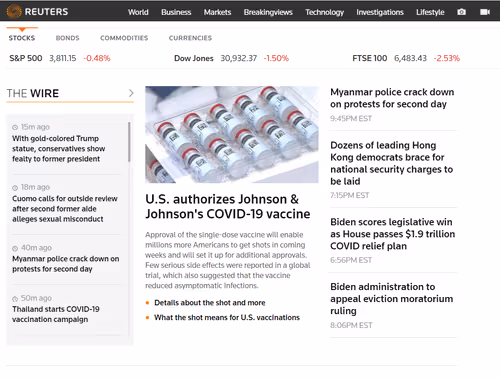500x378 pixels.
Task: Switch to the Commodities tab
Action: point(124,38)
